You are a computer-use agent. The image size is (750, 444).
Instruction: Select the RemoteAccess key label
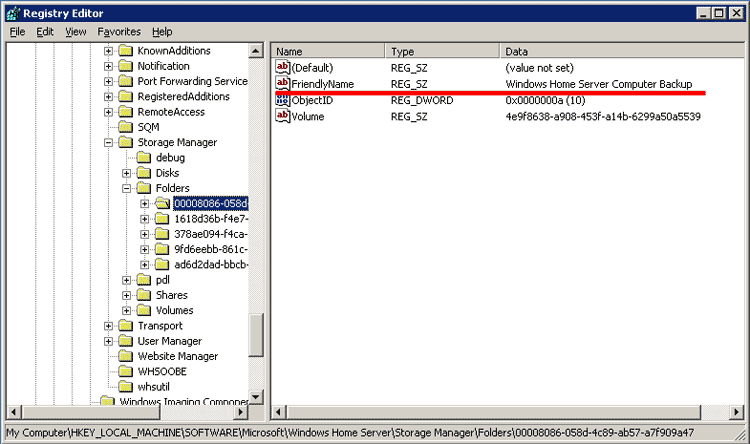(171, 112)
